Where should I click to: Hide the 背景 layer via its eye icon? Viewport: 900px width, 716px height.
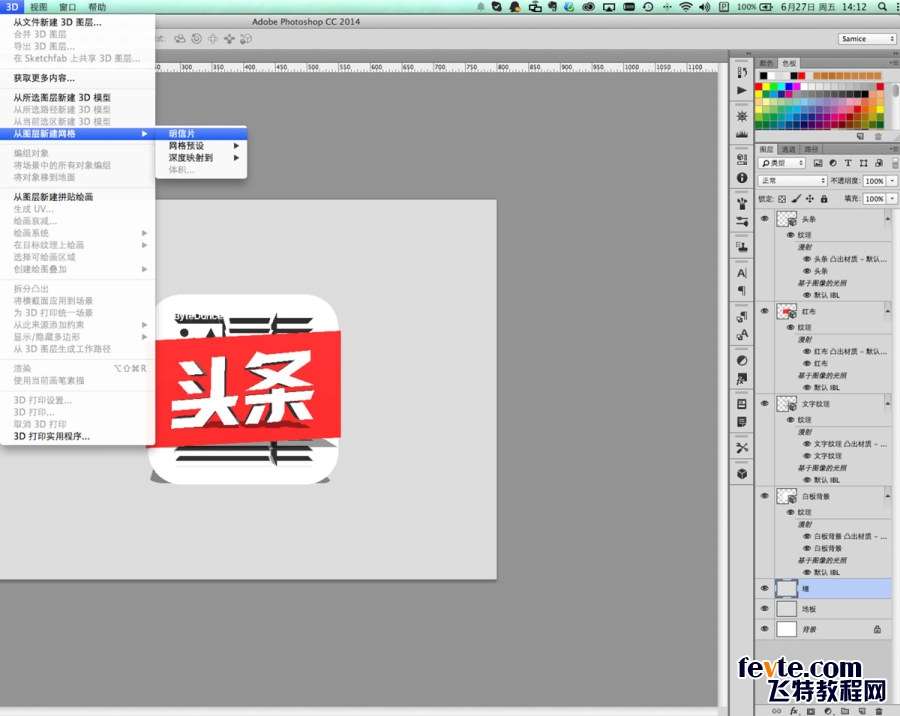point(765,629)
